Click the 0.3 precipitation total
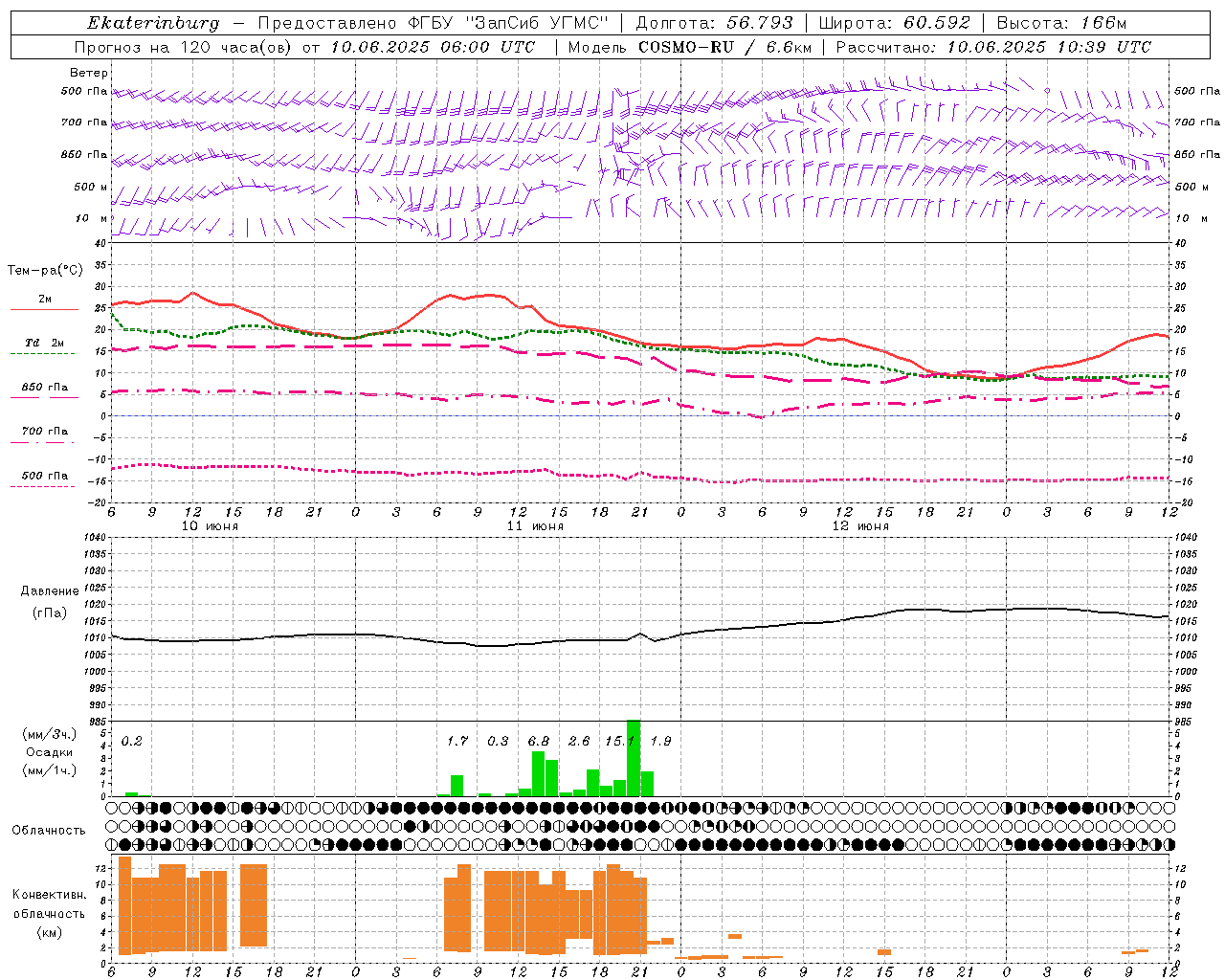This screenshot has height=980, width=1225. (498, 741)
